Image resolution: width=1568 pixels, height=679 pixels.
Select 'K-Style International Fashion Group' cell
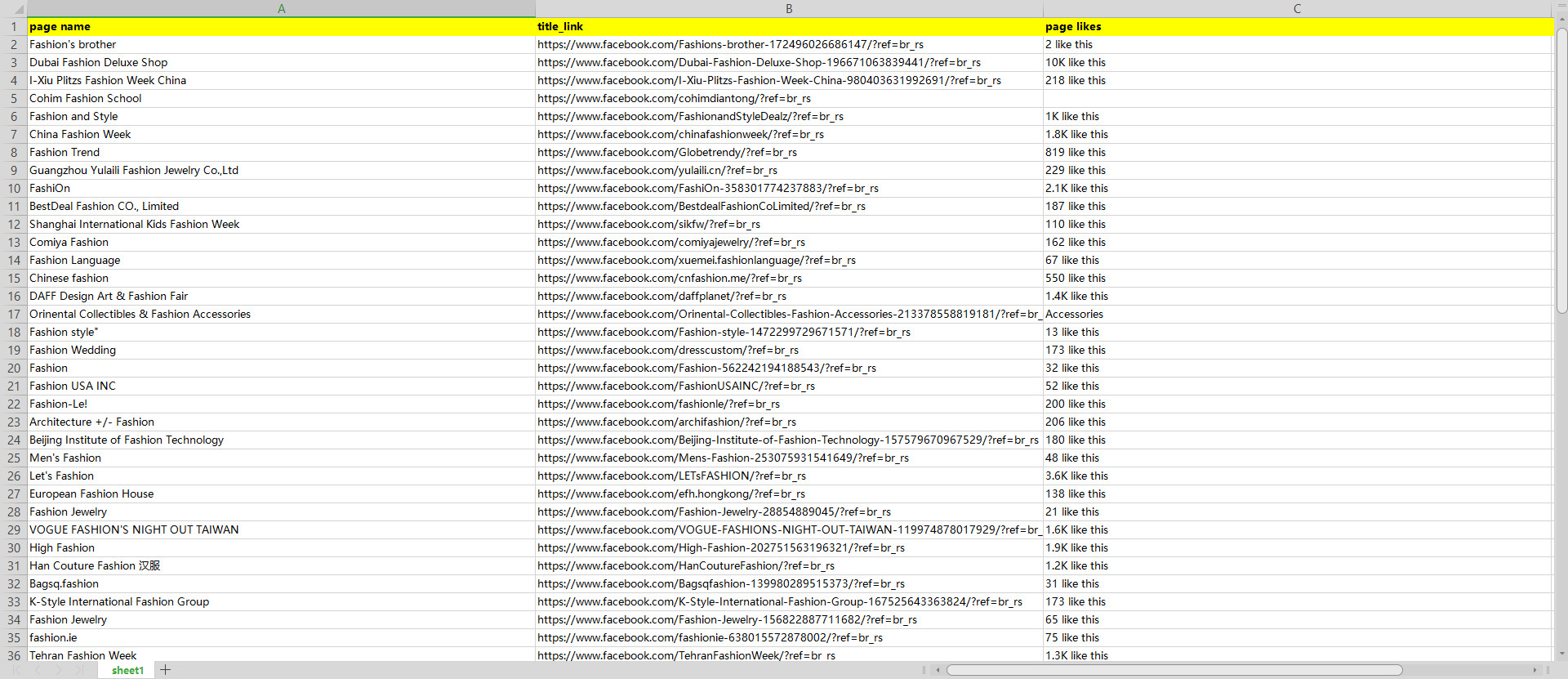point(281,602)
